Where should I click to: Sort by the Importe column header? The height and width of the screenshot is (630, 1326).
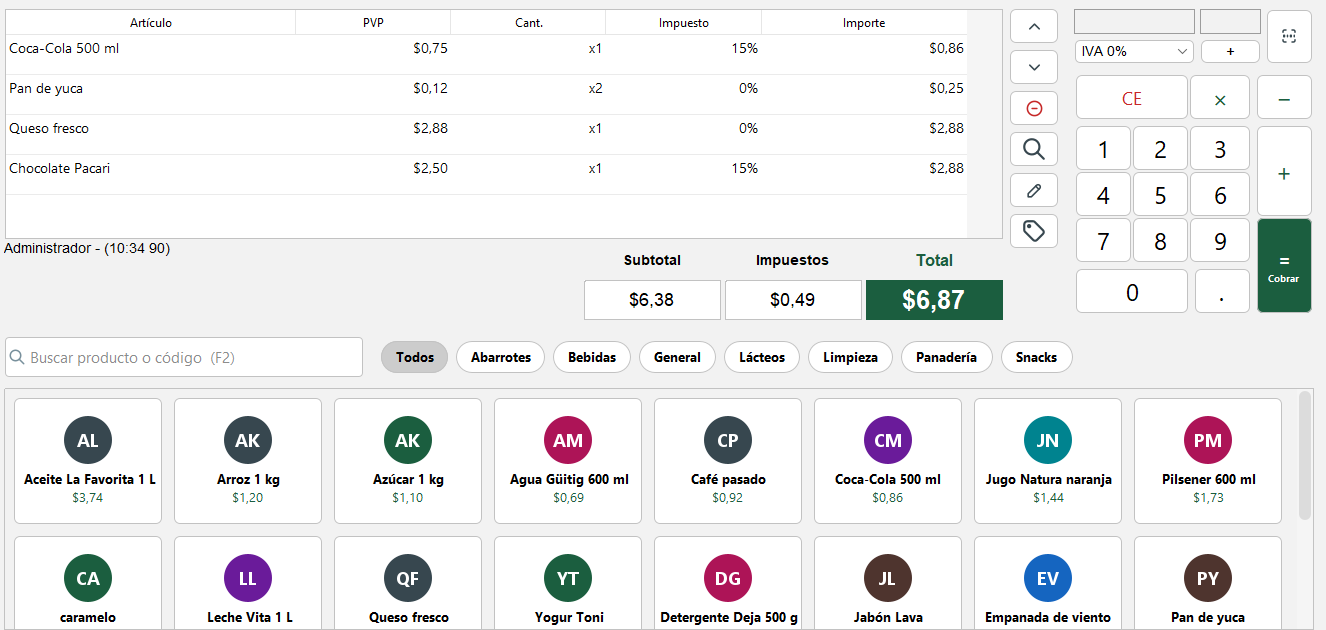click(864, 23)
